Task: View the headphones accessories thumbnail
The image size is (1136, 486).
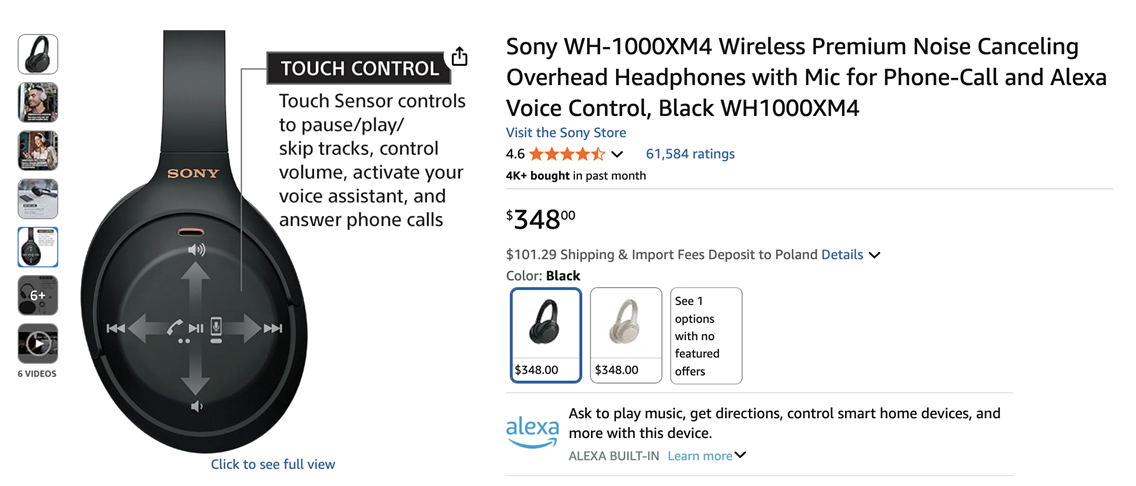Action: 38,199
